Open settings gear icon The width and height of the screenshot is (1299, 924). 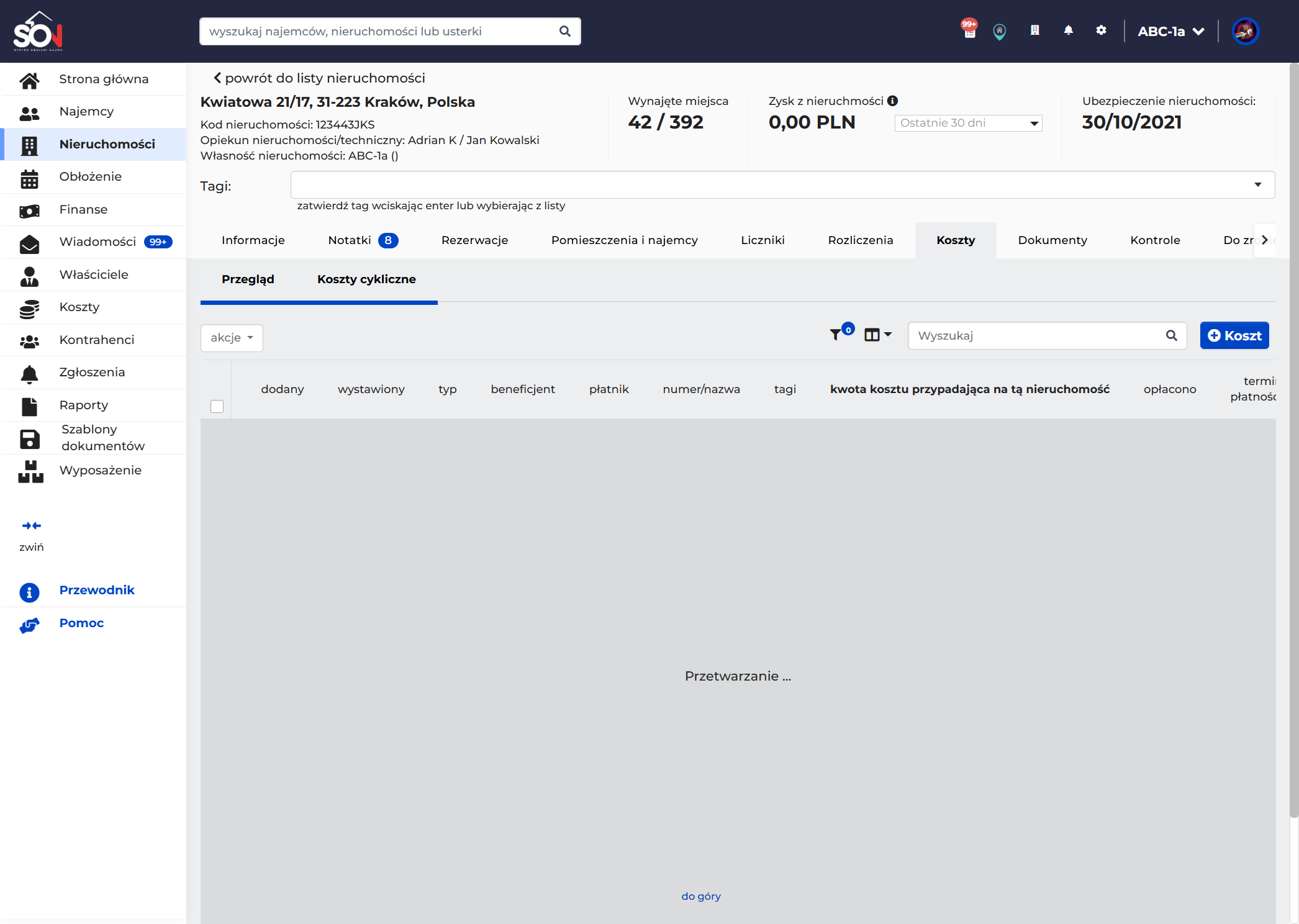(1101, 30)
